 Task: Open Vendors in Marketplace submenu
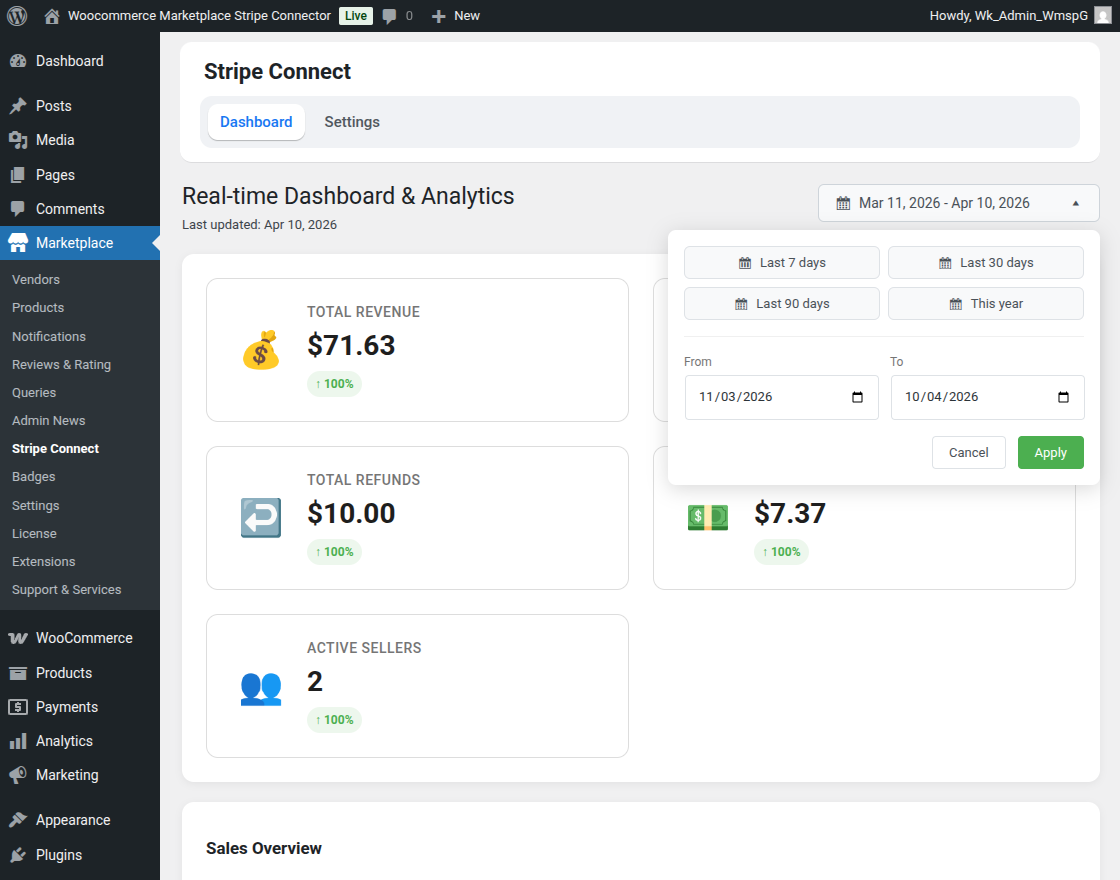pyautogui.click(x=36, y=280)
